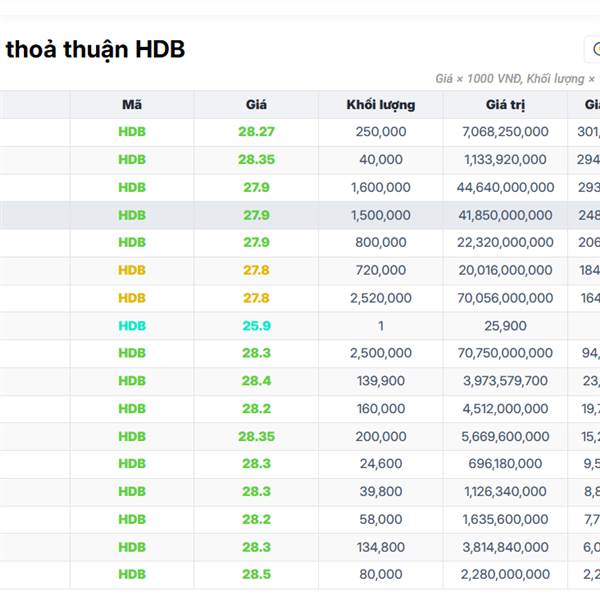Click the 28.4 price cell
The image size is (600, 600).
256,381
